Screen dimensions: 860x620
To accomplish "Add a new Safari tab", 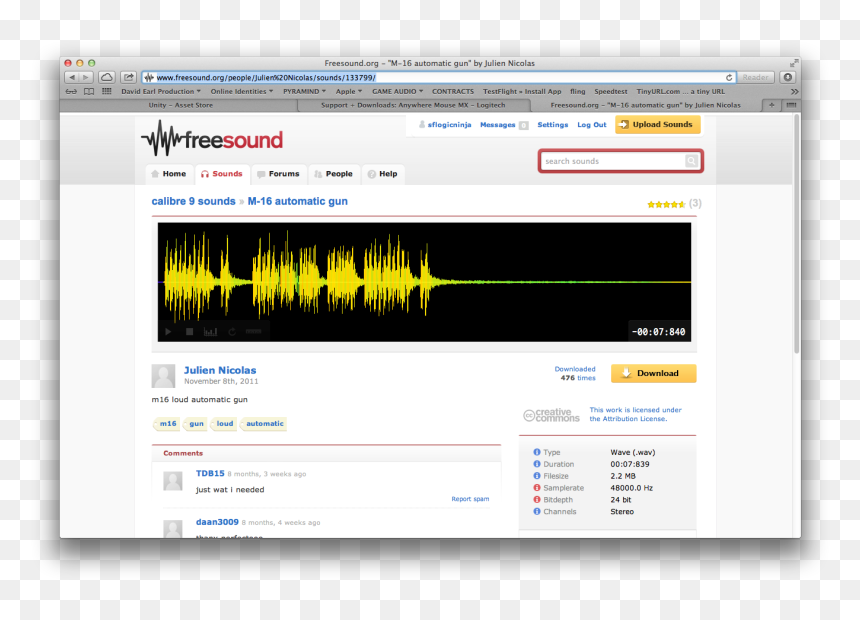I will 772,105.
